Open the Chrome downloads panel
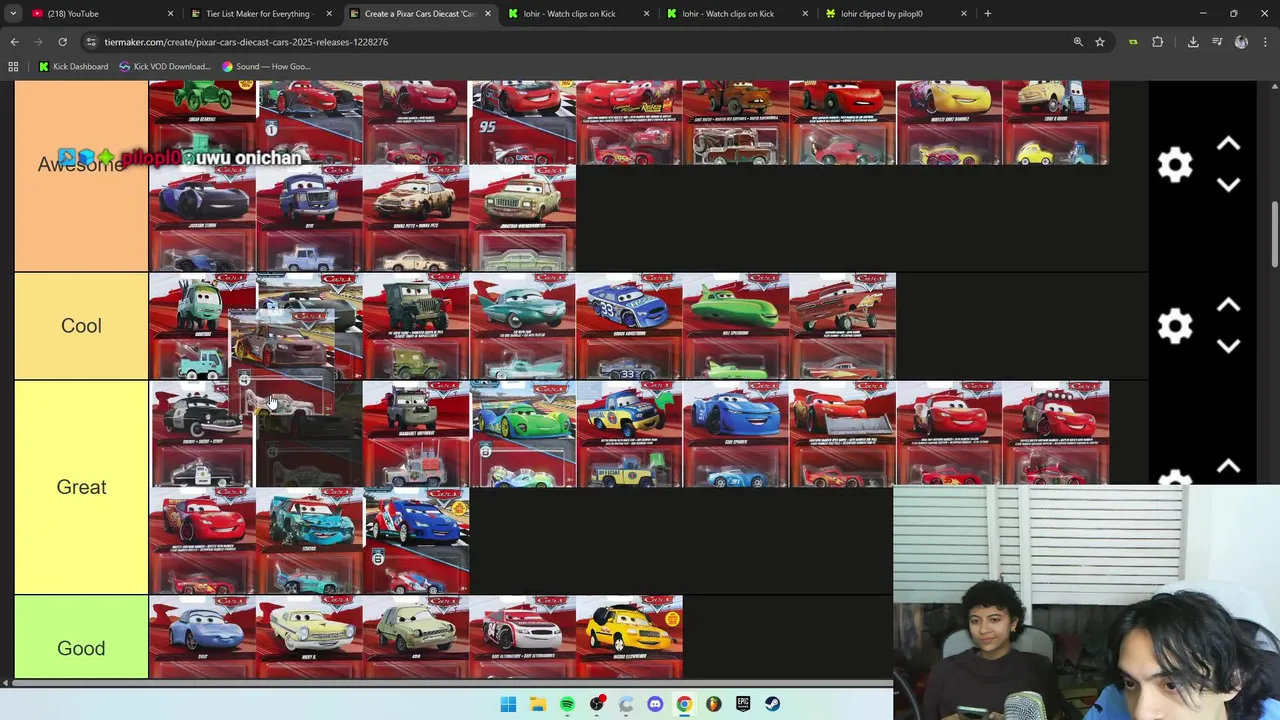Image resolution: width=1280 pixels, height=720 pixels. [1193, 42]
